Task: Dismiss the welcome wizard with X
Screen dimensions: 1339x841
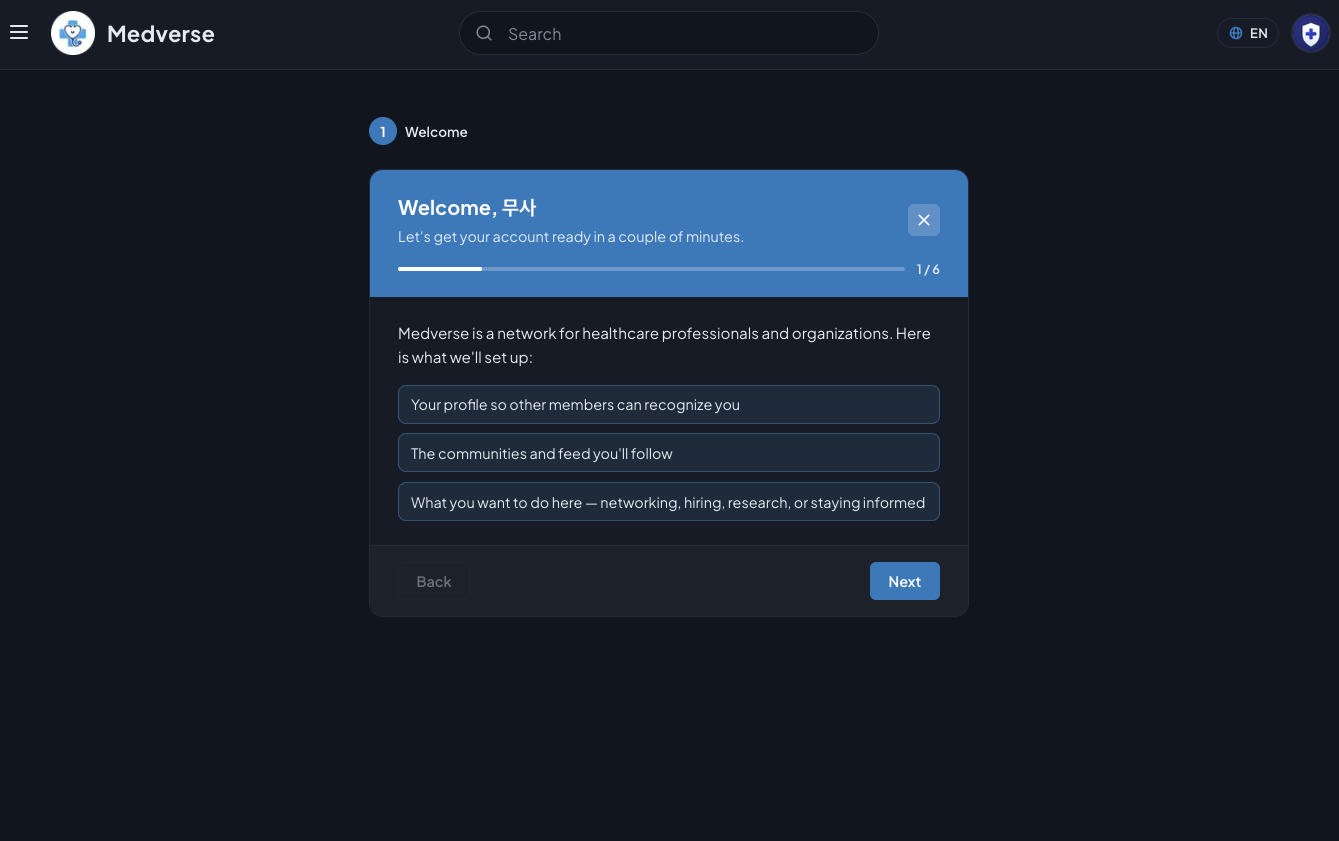Action: [x=924, y=220]
